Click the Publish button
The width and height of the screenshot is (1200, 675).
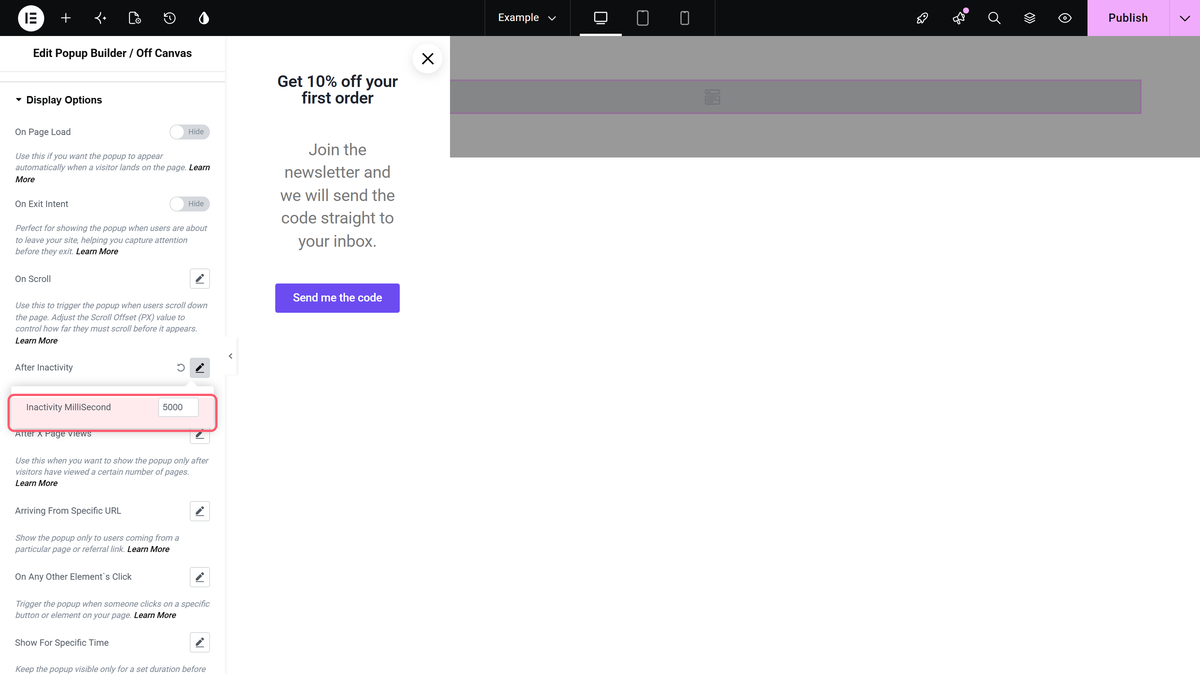[1128, 18]
